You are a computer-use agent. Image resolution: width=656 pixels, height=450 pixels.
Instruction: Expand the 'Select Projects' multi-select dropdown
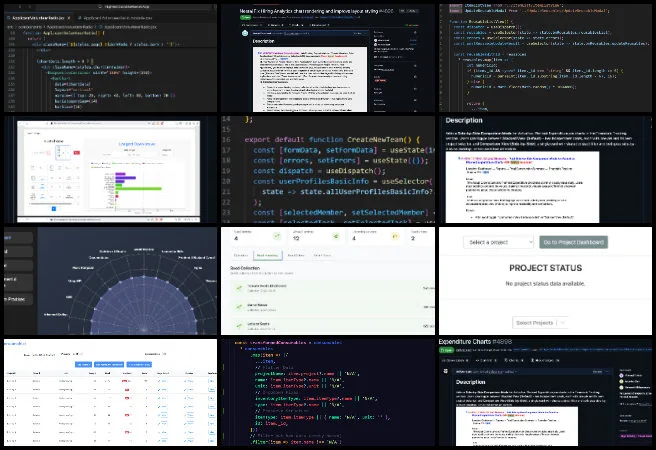[x=540, y=323]
